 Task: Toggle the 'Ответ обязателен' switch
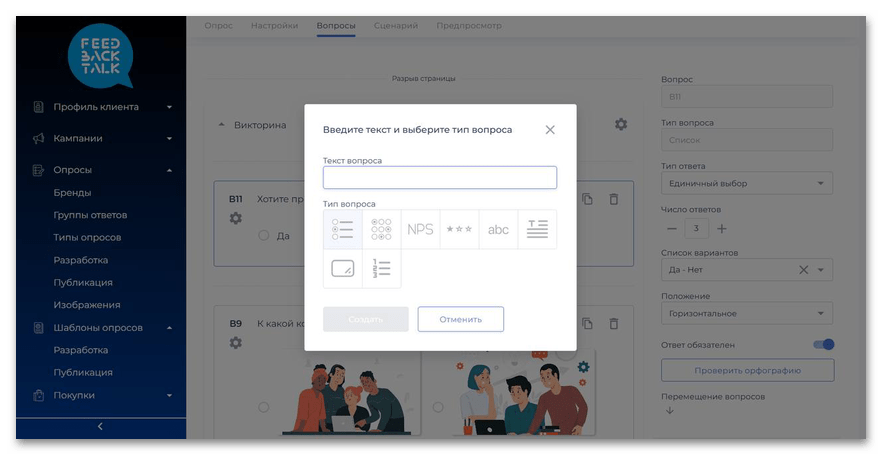823,345
